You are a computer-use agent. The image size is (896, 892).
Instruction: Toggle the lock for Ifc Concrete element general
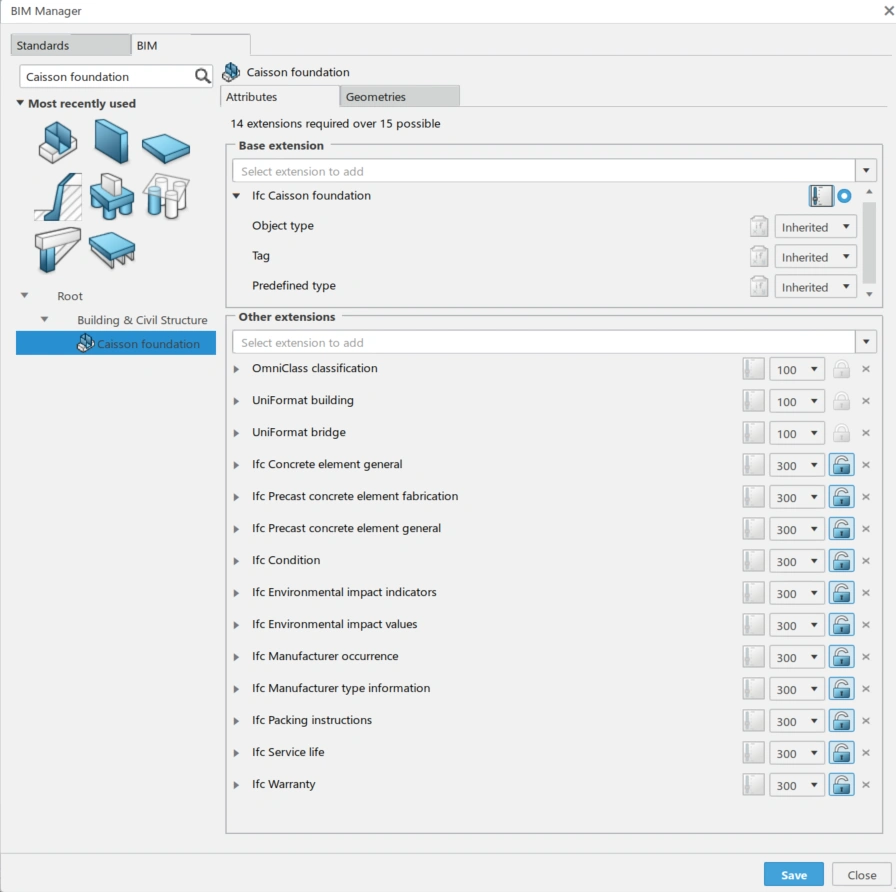[841, 465]
